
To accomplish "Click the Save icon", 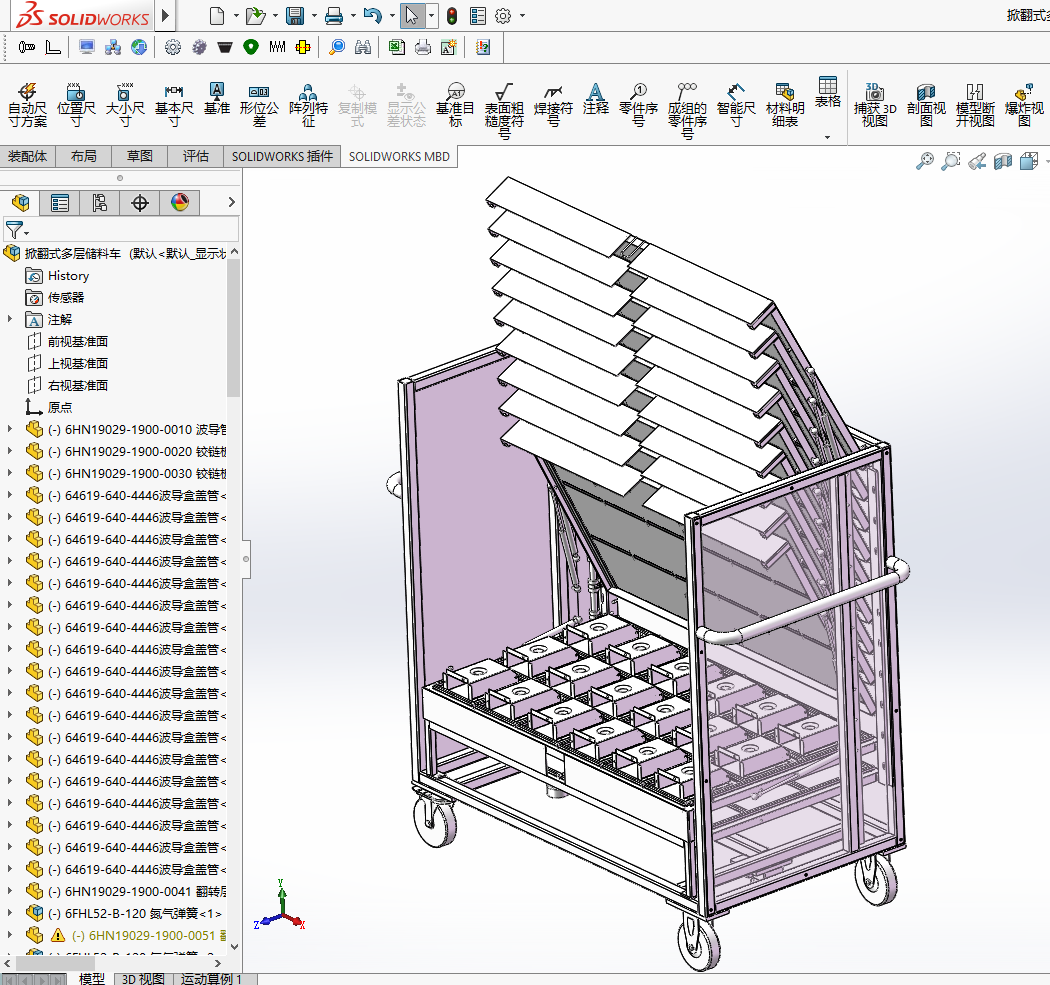I will pos(295,15).
